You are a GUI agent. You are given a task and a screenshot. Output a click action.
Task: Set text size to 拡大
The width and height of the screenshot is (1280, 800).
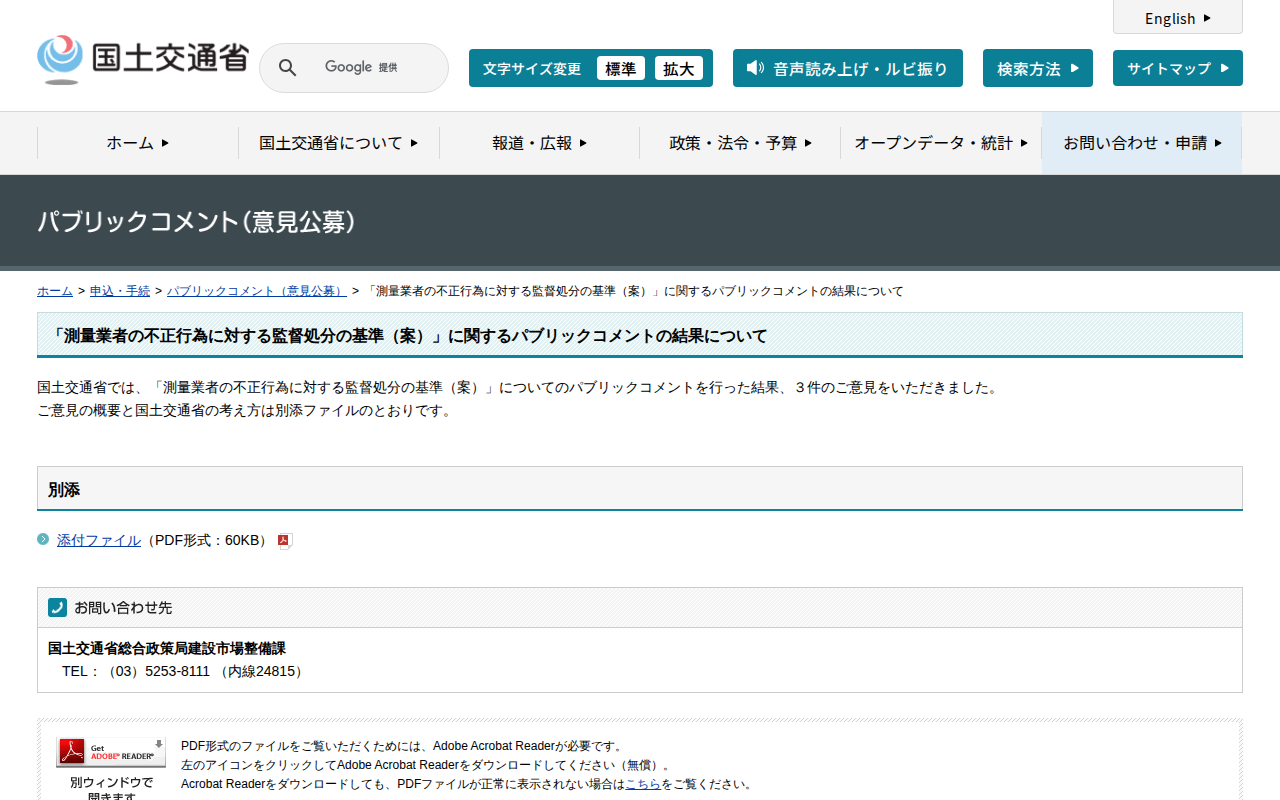(x=679, y=68)
